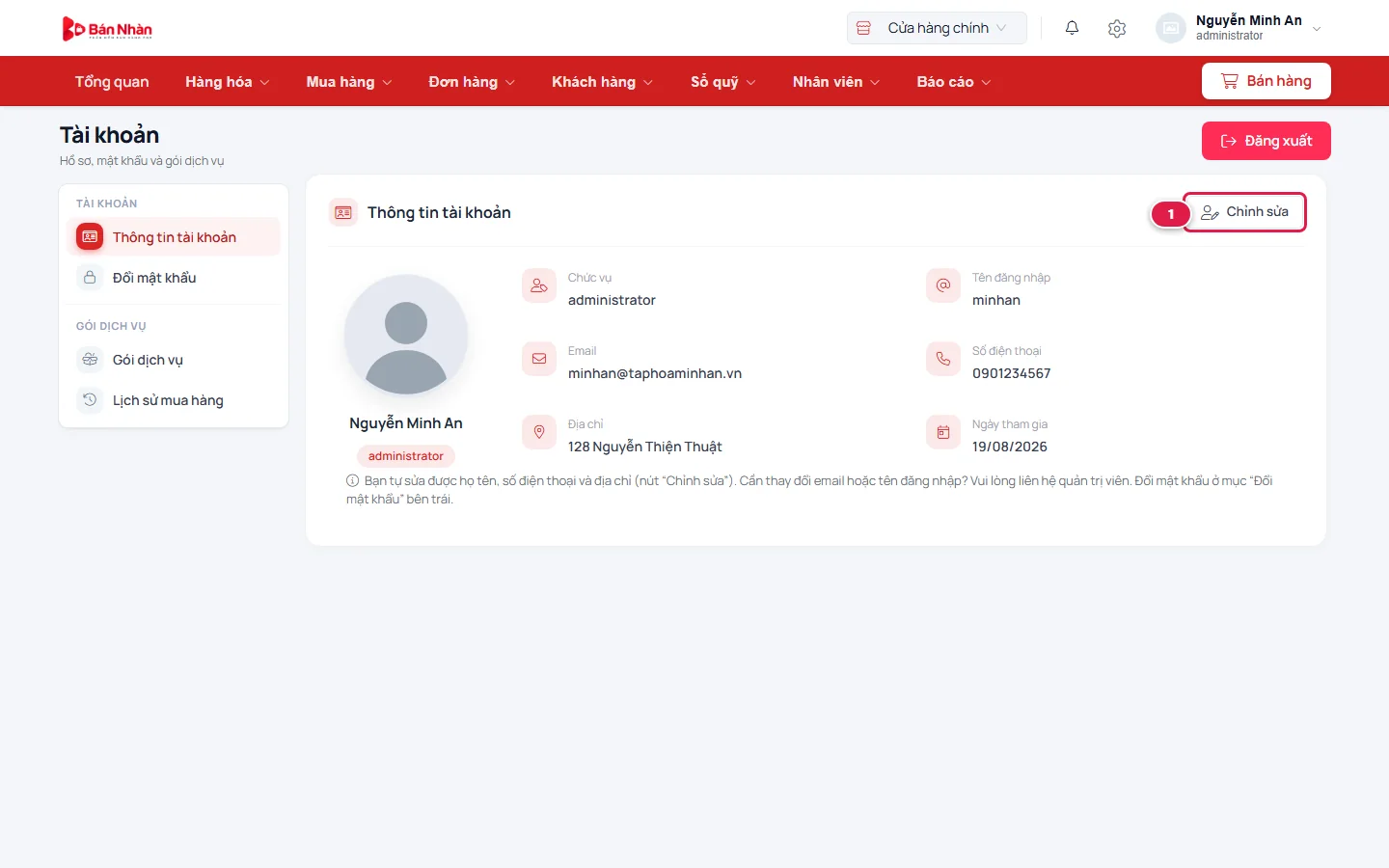Click the Ngày tham gia calendar icon

pos(943,432)
